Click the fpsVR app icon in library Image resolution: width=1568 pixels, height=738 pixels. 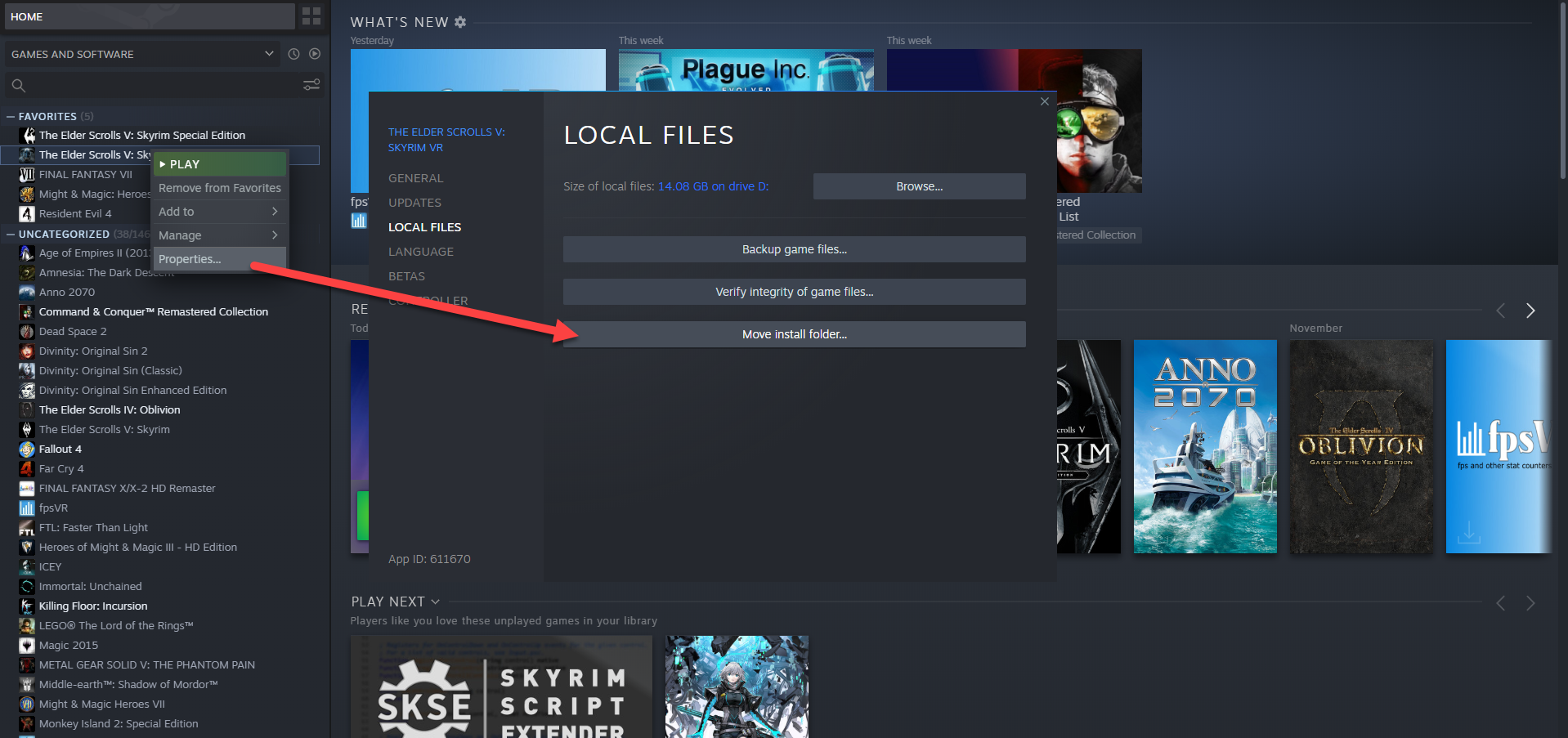pos(27,508)
